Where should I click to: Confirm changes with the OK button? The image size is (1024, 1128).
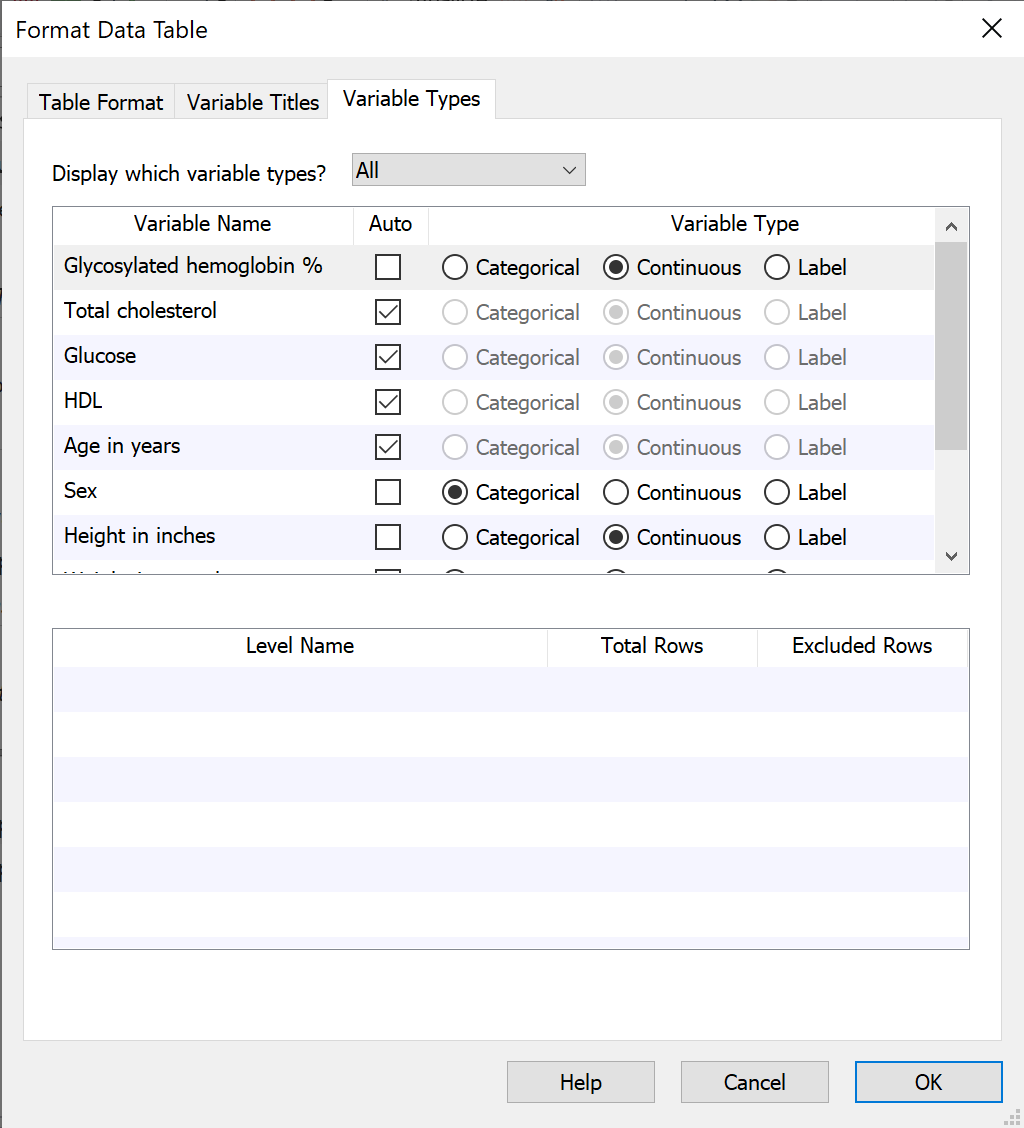coord(928,1082)
